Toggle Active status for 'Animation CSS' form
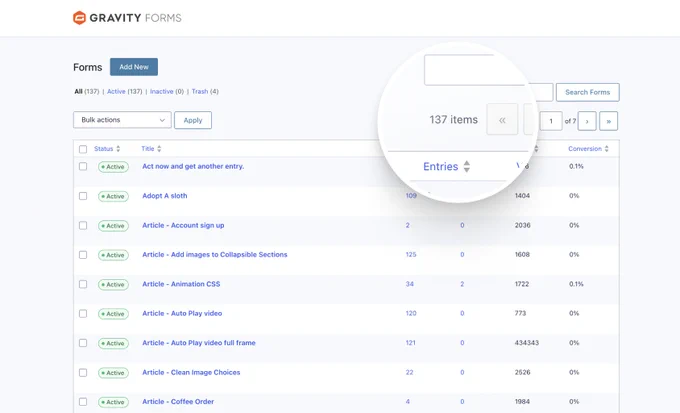 pos(113,285)
